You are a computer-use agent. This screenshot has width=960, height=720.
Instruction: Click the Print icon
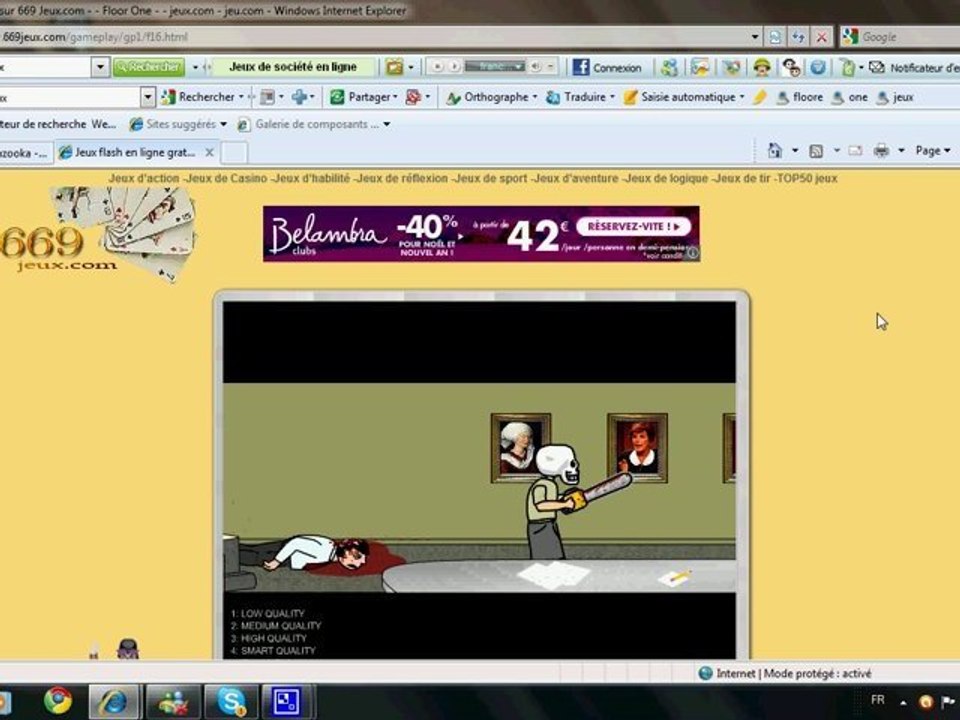click(881, 151)
